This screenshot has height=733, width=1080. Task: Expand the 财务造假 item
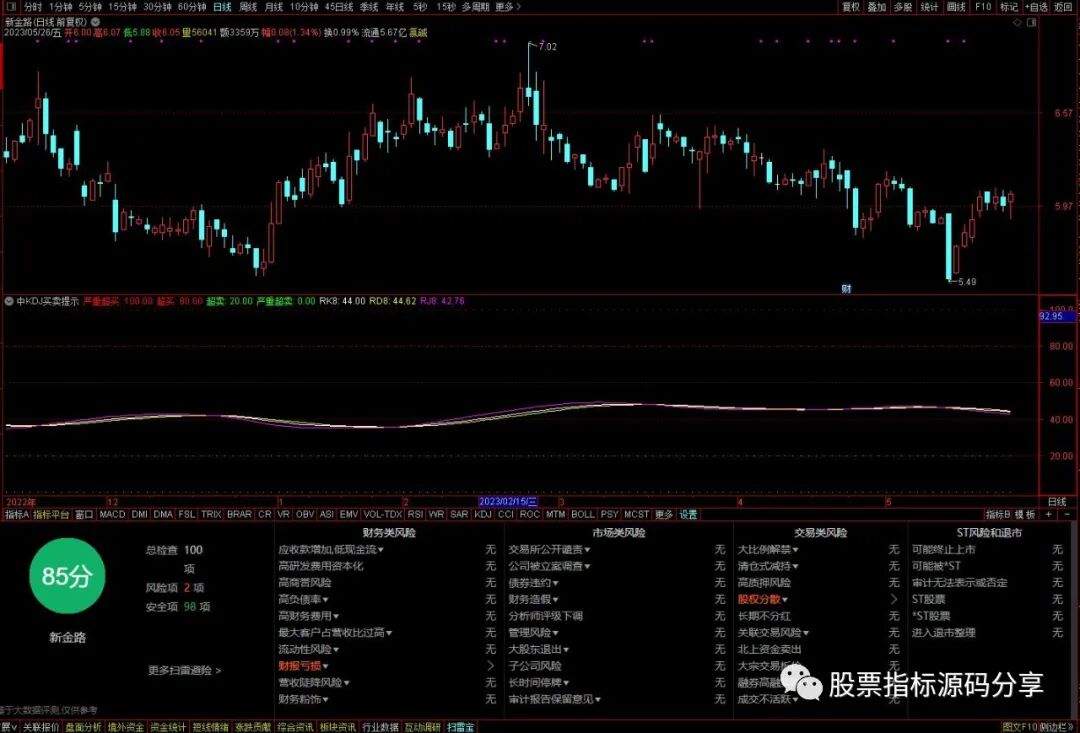[x=533, y=599]
